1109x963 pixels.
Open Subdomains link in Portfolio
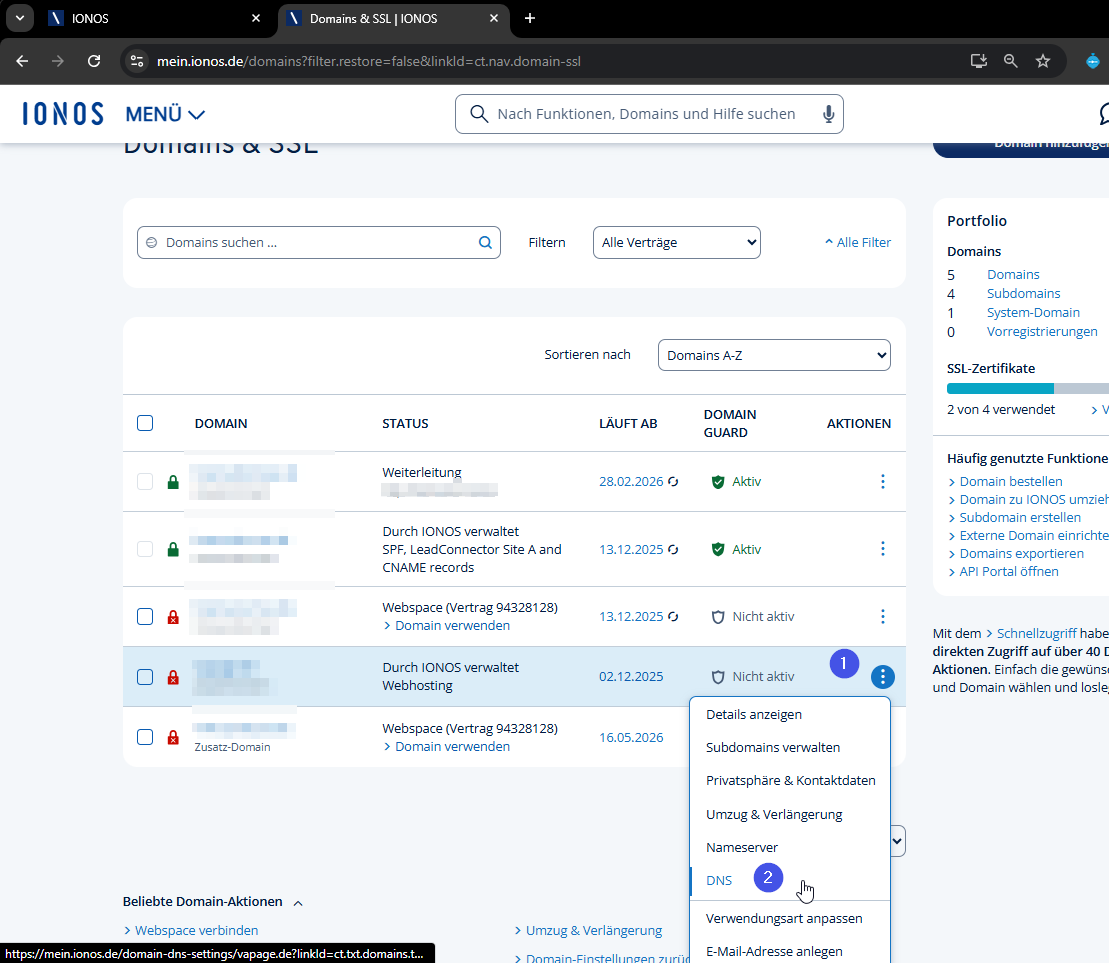(1023, 293)
